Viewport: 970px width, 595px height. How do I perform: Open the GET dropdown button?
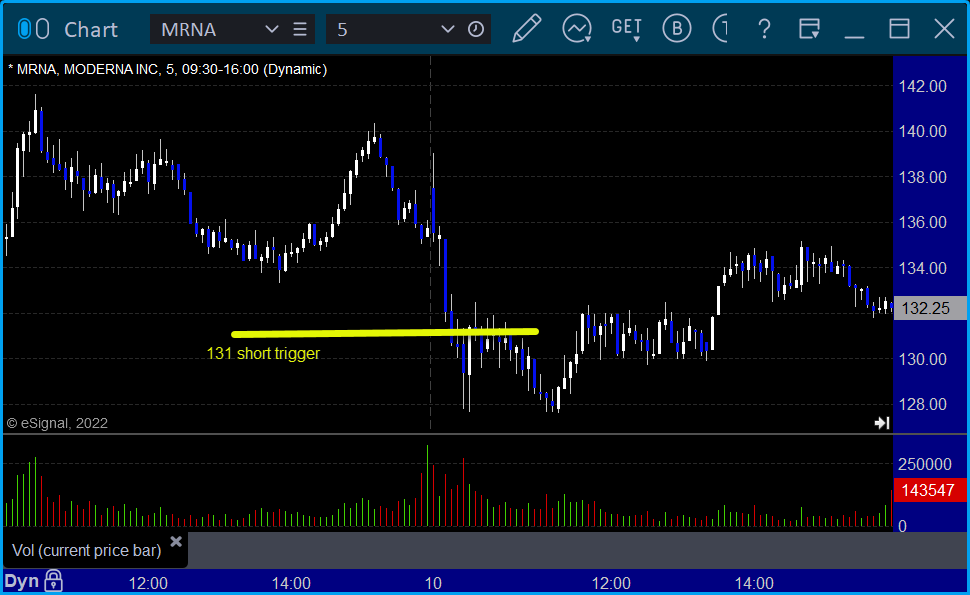626,29
